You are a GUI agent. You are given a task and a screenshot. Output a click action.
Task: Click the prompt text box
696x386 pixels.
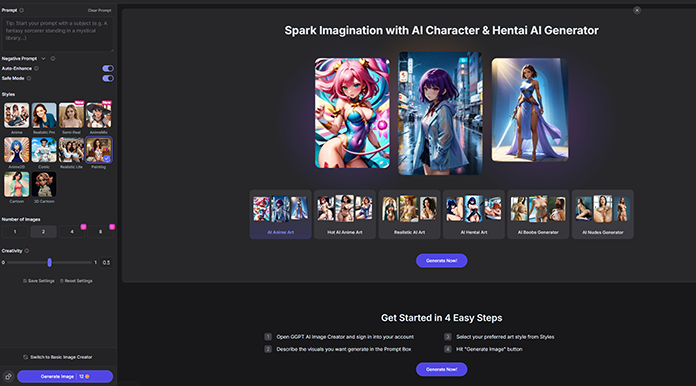[58, 34]
